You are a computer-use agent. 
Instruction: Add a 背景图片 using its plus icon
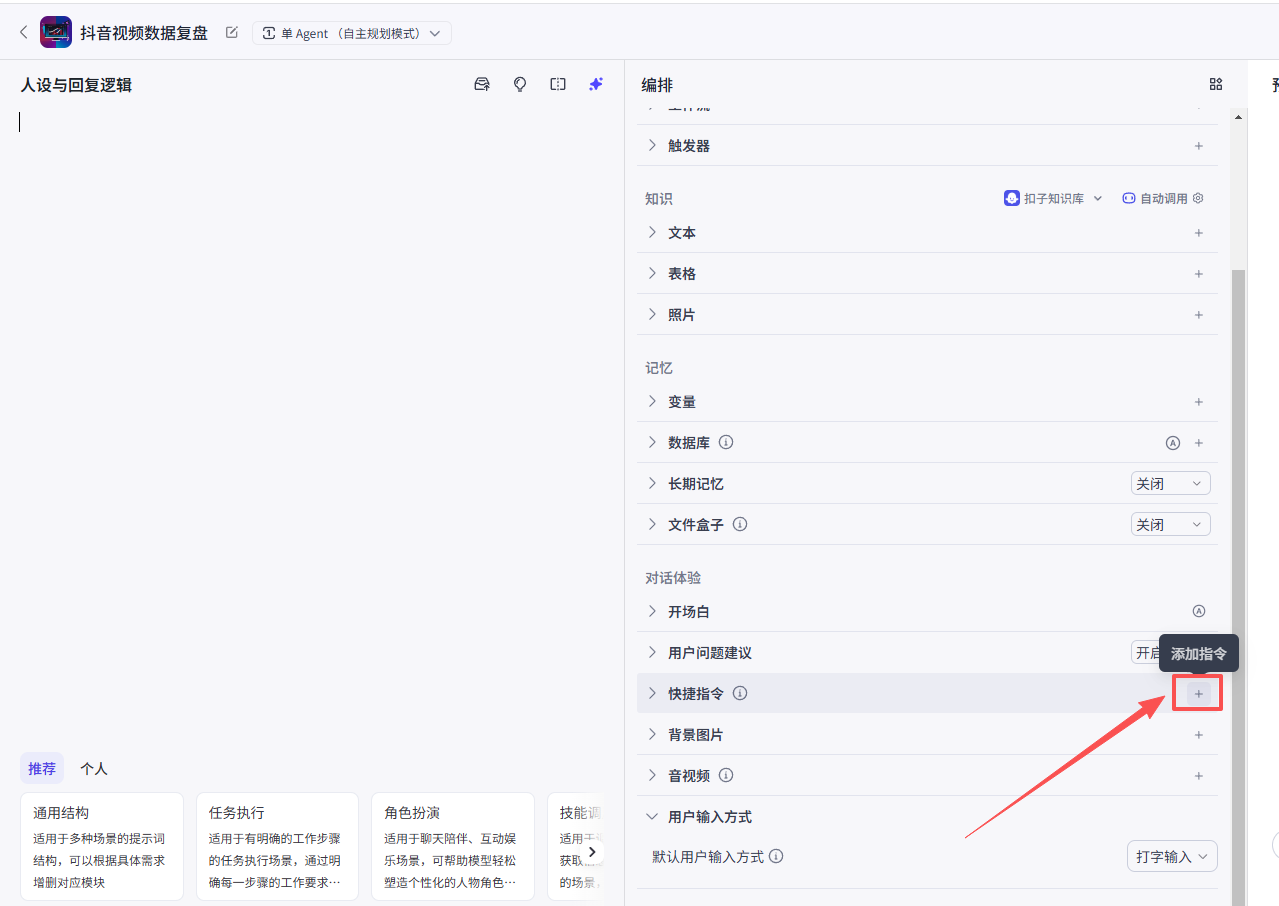tap(1198, 735)
